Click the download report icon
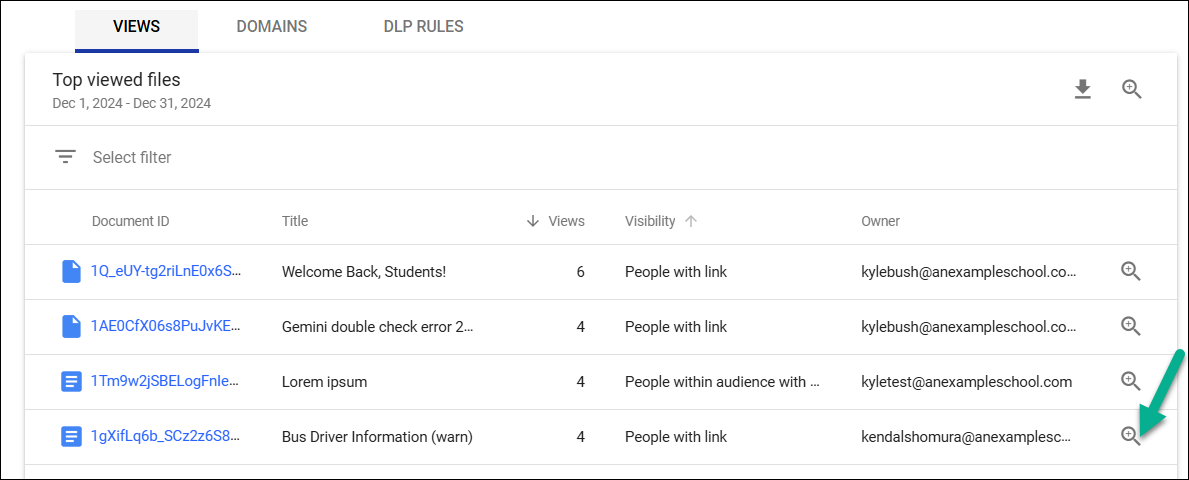This screenshot has height=480, width=1189. coord(1082,90)
